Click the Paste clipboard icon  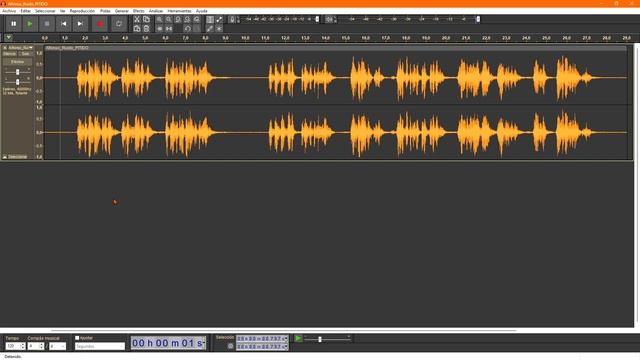[x=137, y=29]
